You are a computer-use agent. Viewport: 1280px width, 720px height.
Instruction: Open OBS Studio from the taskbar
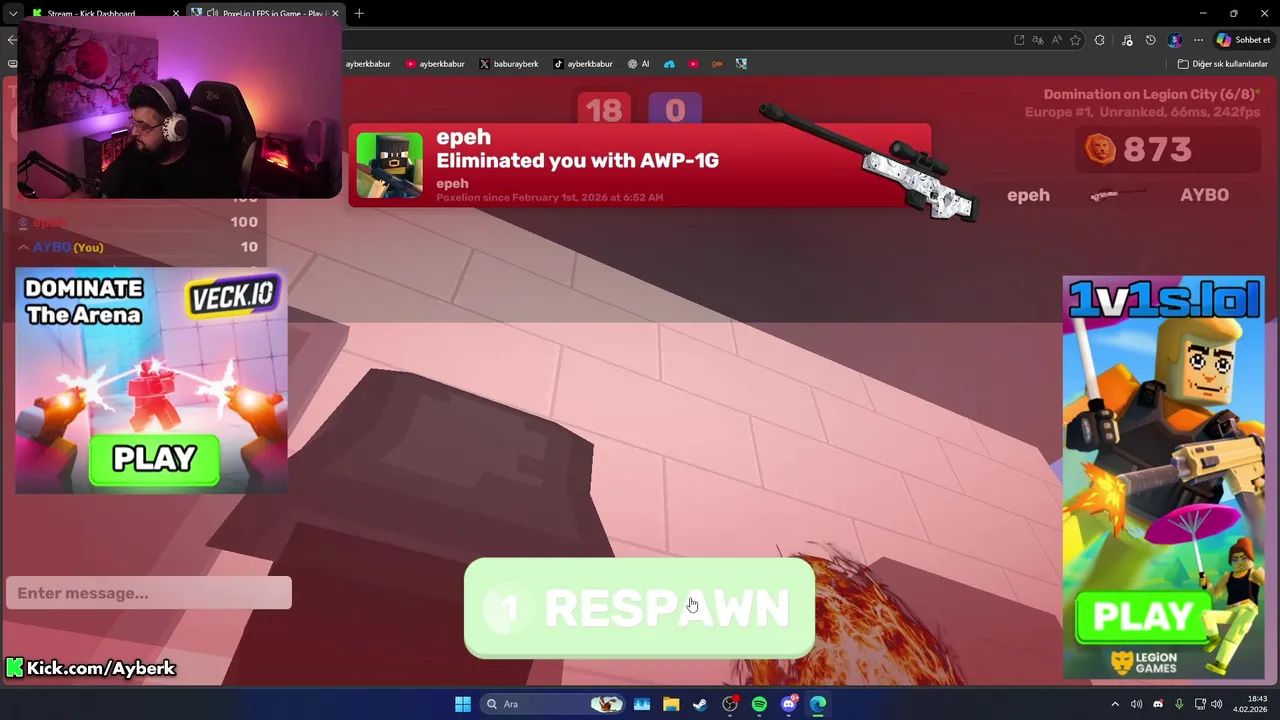(730, 704)
